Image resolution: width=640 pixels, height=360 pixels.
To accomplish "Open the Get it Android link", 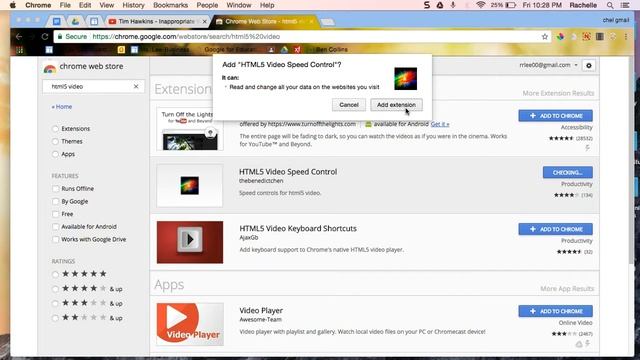I will (x=440, y=124).
